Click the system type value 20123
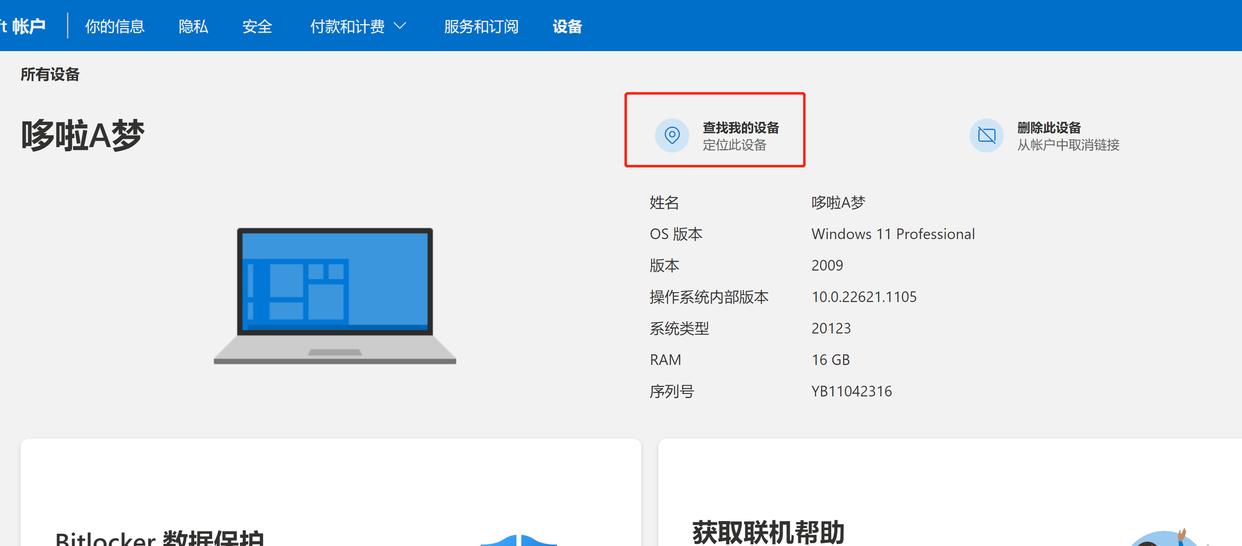Viewport: 1242px width, 546px height. pyautogui.click(x=831, y=328)
